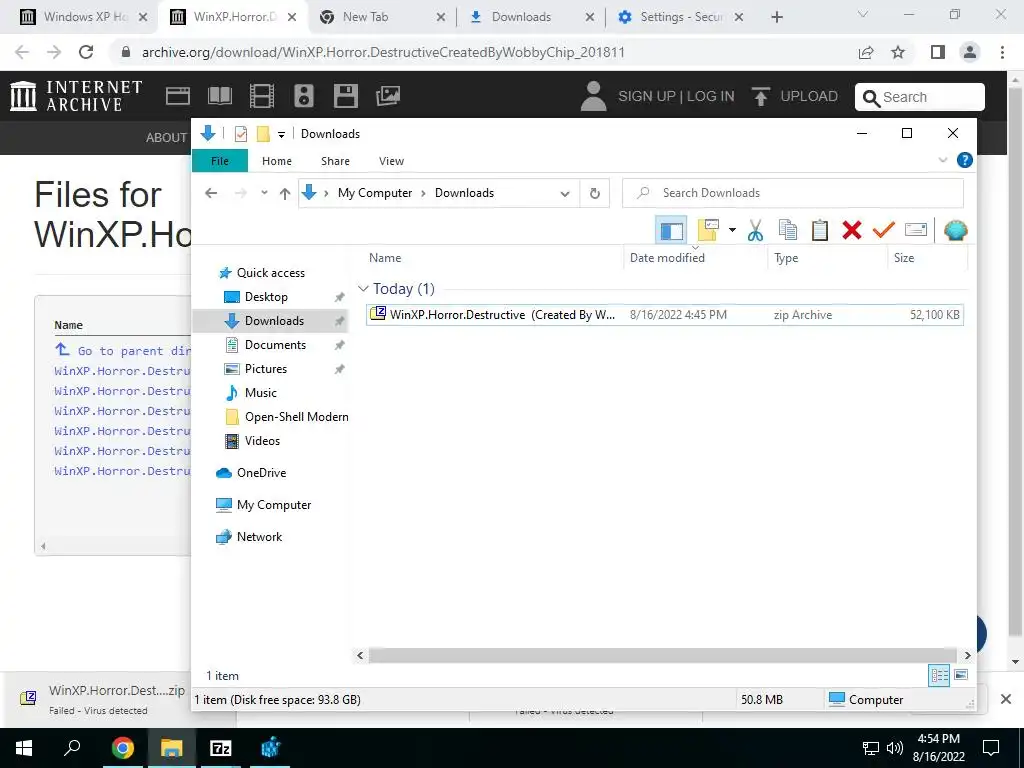This screenshot has height=768, width=1024.
Task: Select My Computer in the address breadcrumb
Action: tap(375, 193)
